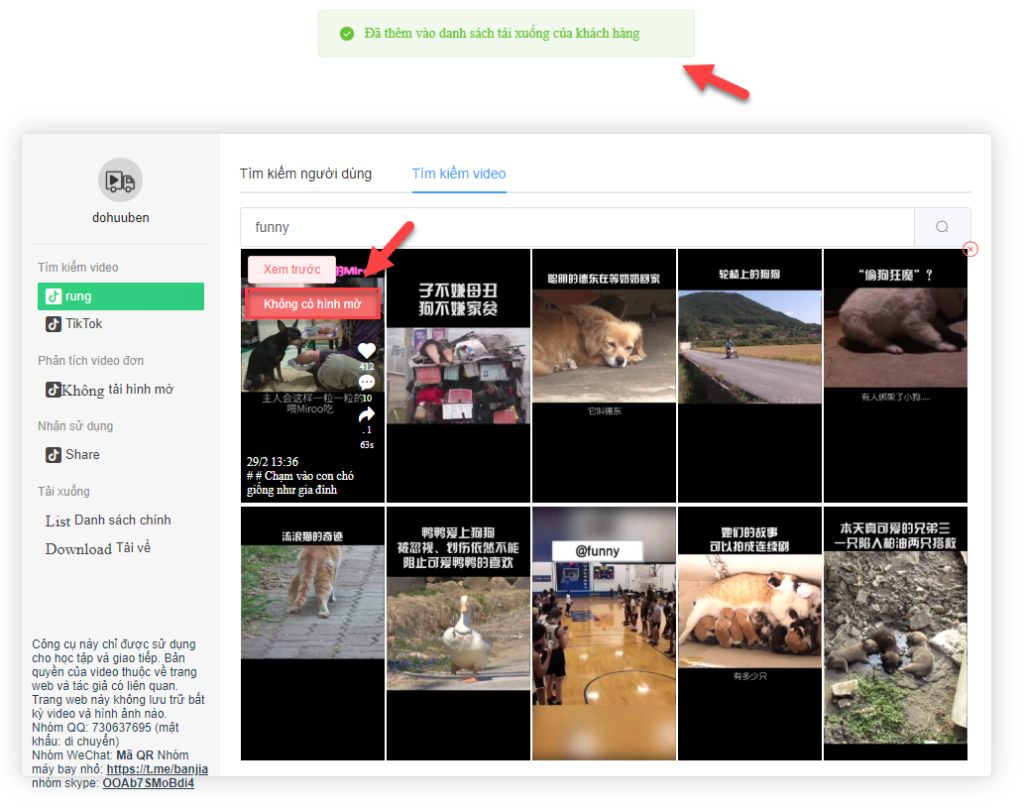Open the sleeping brown dog video thumbnail
The height and width of the screenshot is (810, 1024).
coord(604,376)
